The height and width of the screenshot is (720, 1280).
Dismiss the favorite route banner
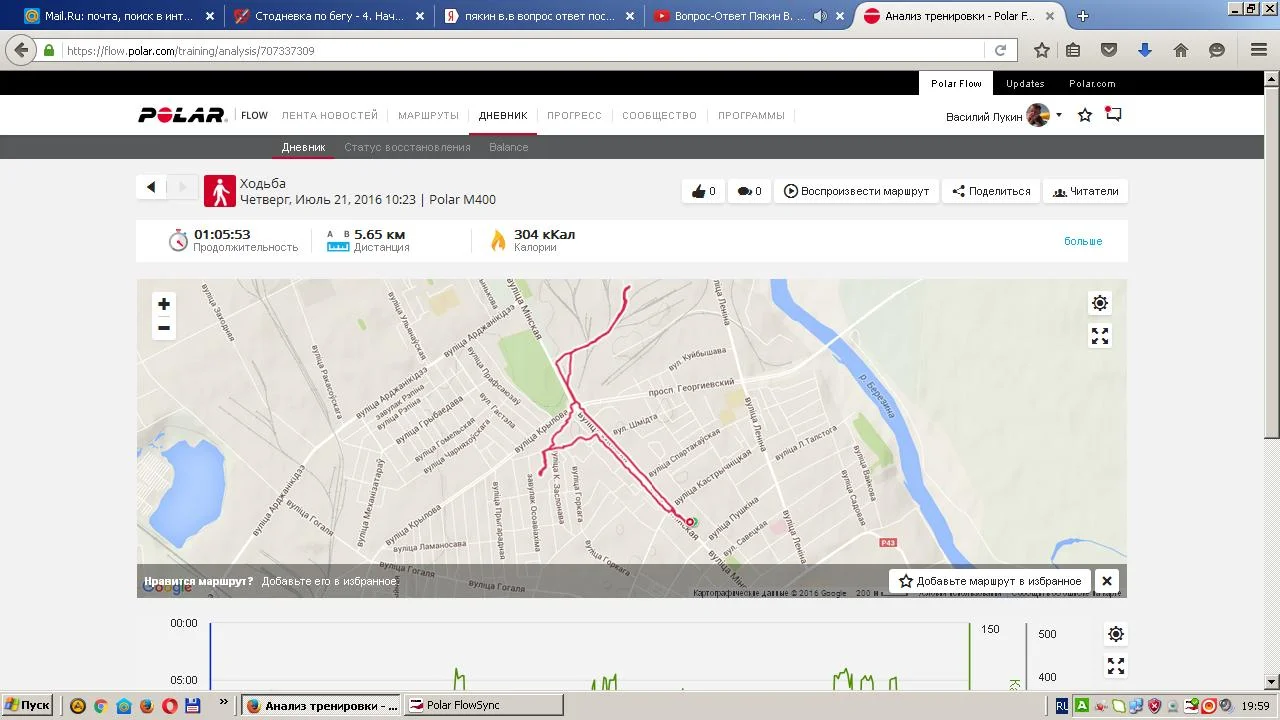pos(1106,581)
